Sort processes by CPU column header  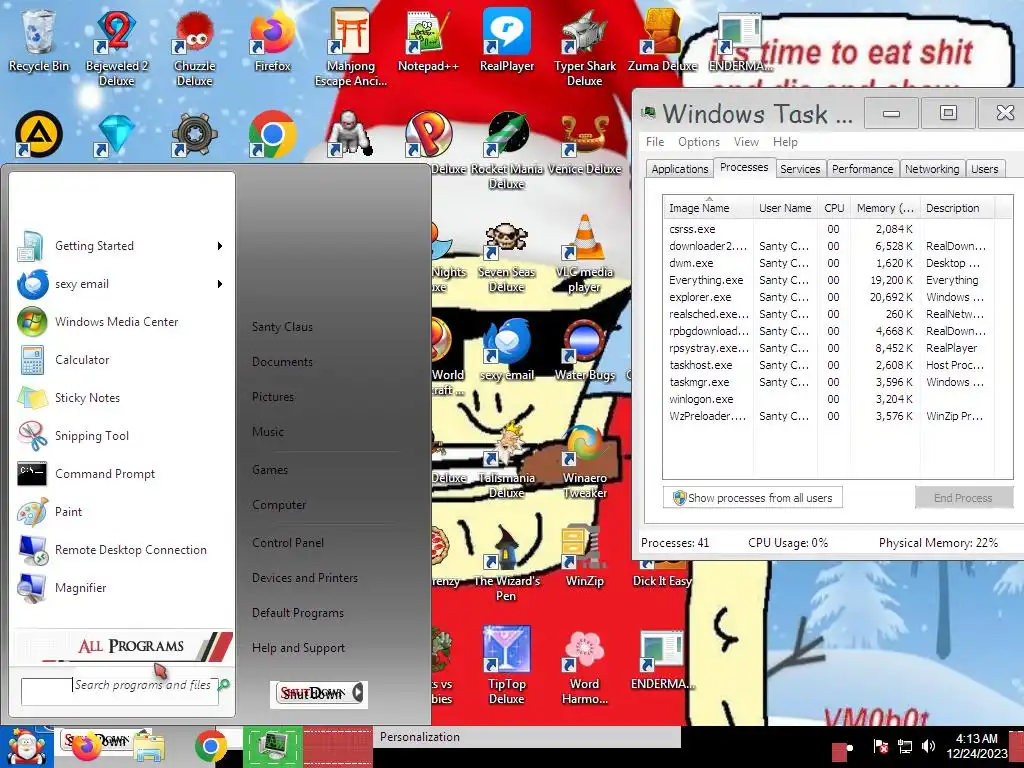pos(834,208)
